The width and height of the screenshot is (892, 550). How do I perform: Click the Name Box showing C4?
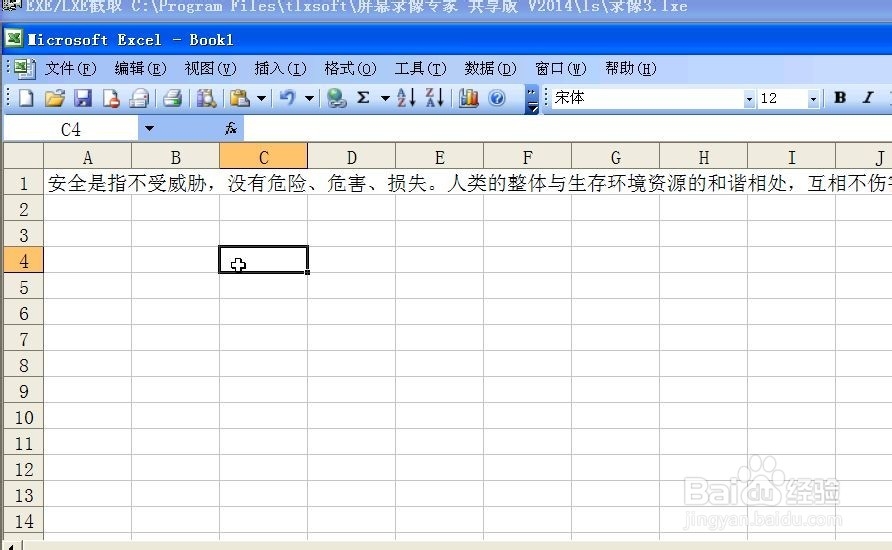(71, 129)
